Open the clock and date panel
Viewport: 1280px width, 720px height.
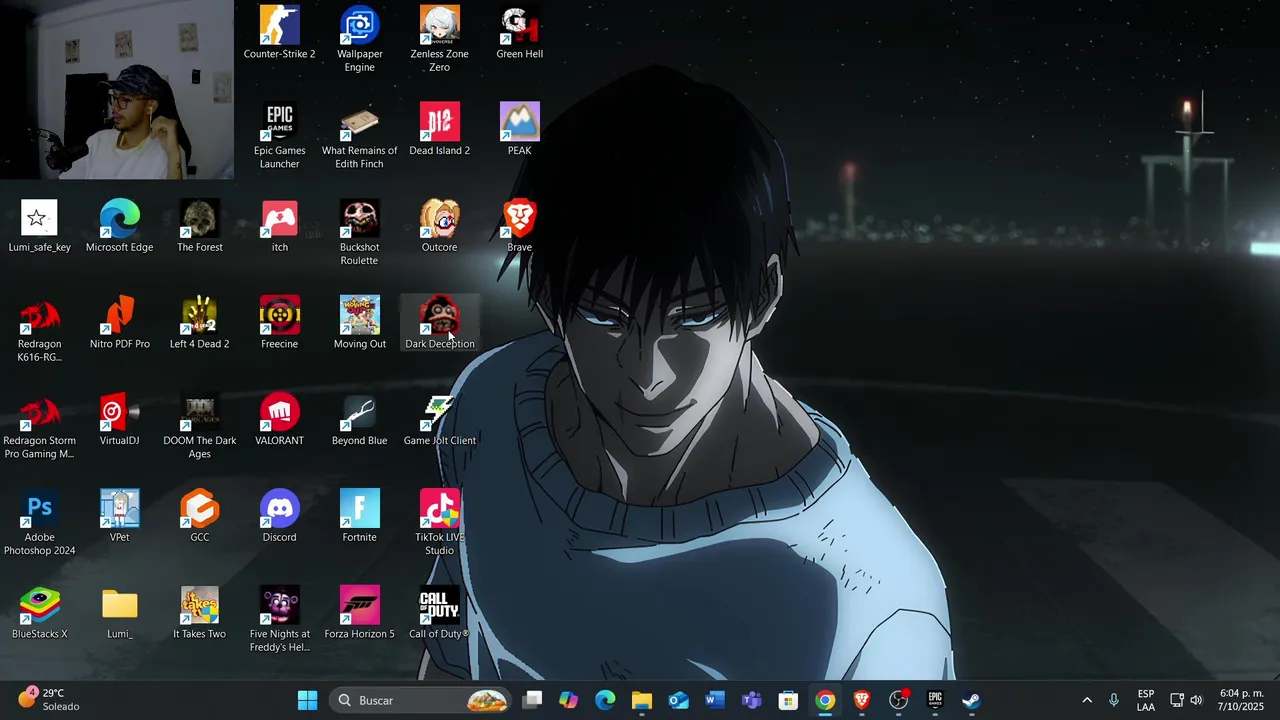pos(1241,700)
